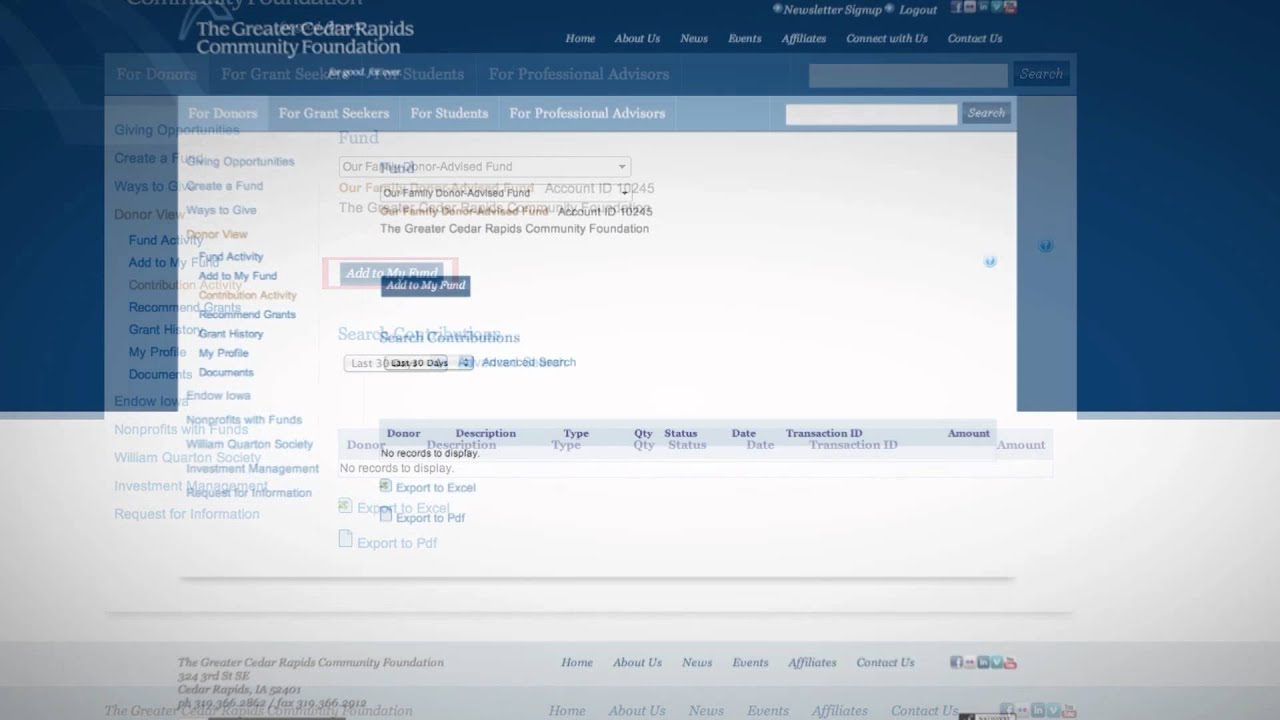Select faded For Donors in the upper navigation

point(156,74)
